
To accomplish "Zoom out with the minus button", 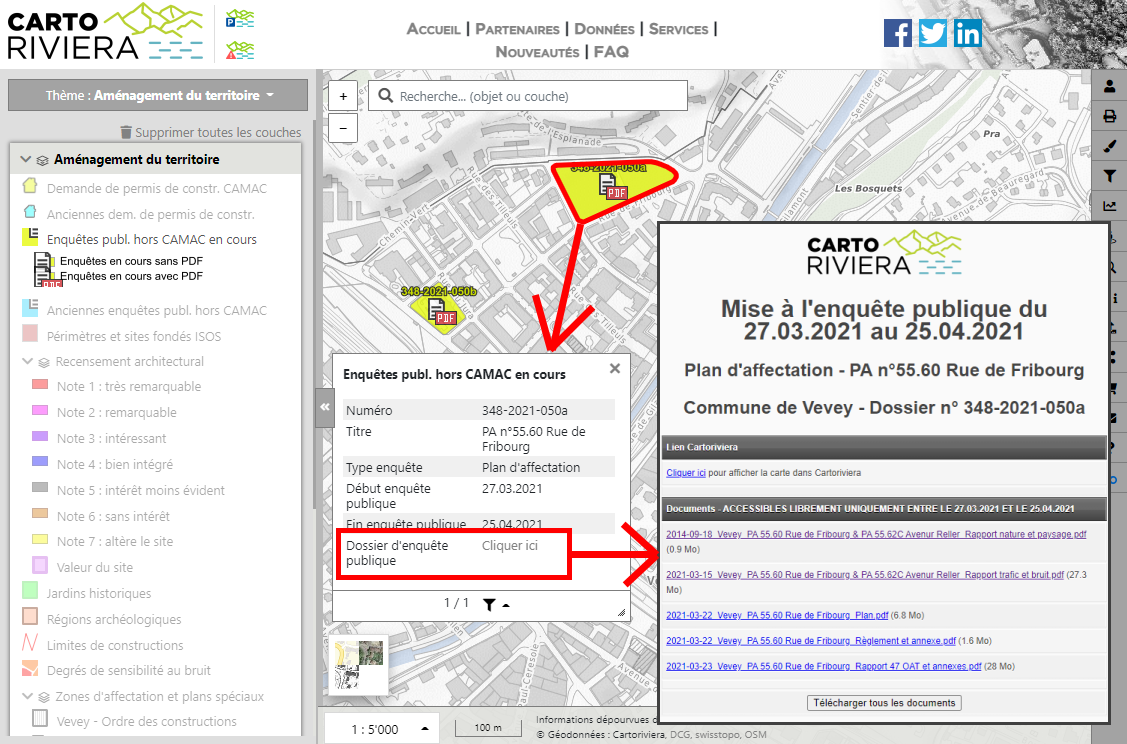I will tap(343, 128).
